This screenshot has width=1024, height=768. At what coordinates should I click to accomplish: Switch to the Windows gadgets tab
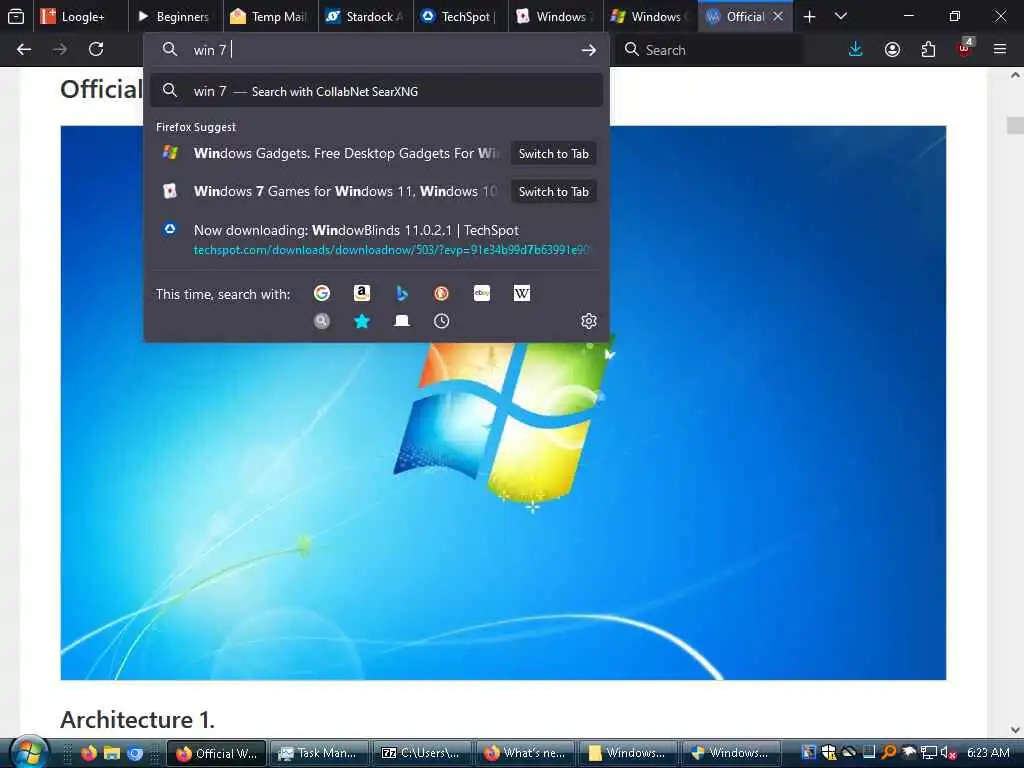tap(650, 16)
